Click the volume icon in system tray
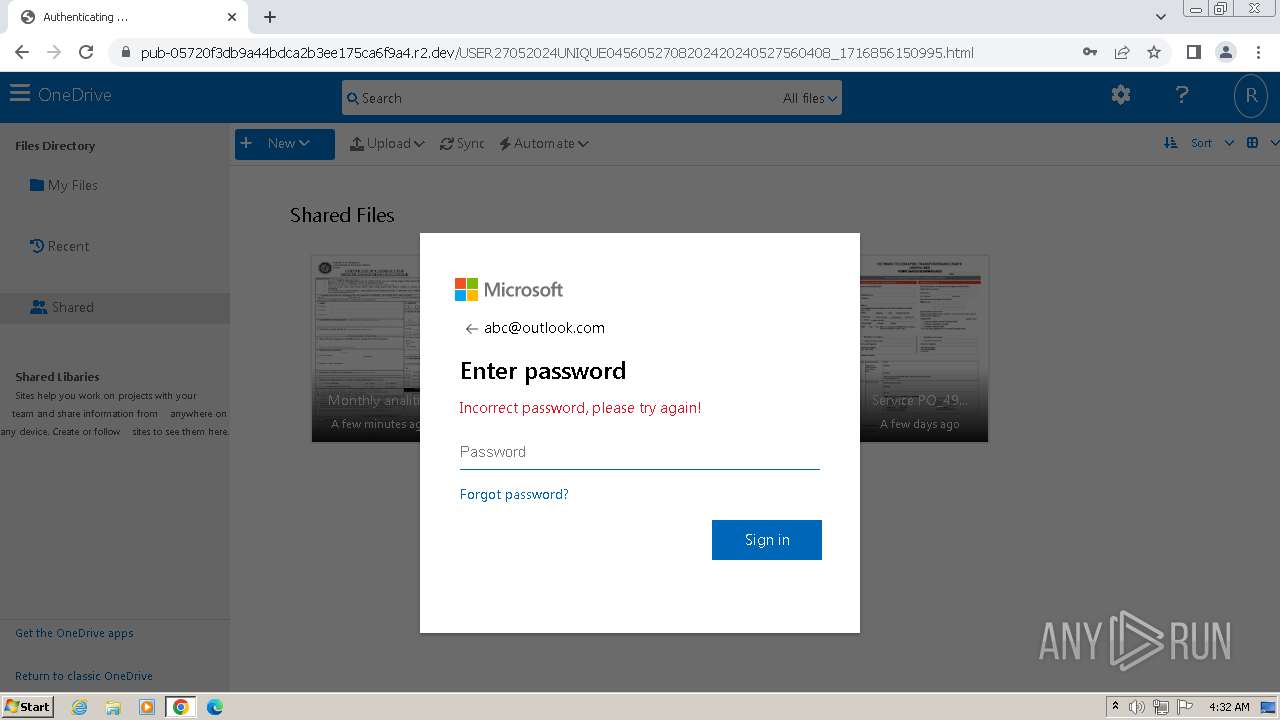Screen dimensions: 1280x720 click(x=1137, y=707)
